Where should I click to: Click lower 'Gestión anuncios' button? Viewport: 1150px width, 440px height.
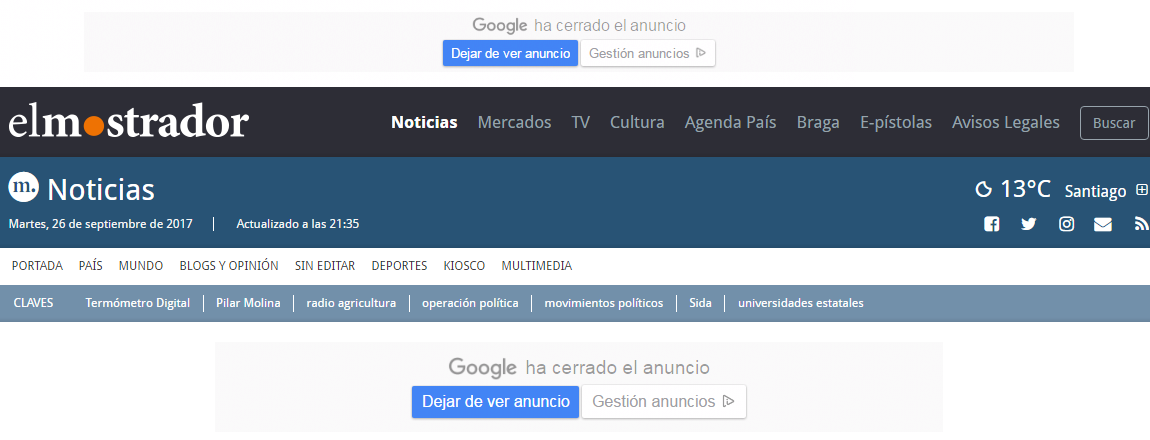(663, 402)
